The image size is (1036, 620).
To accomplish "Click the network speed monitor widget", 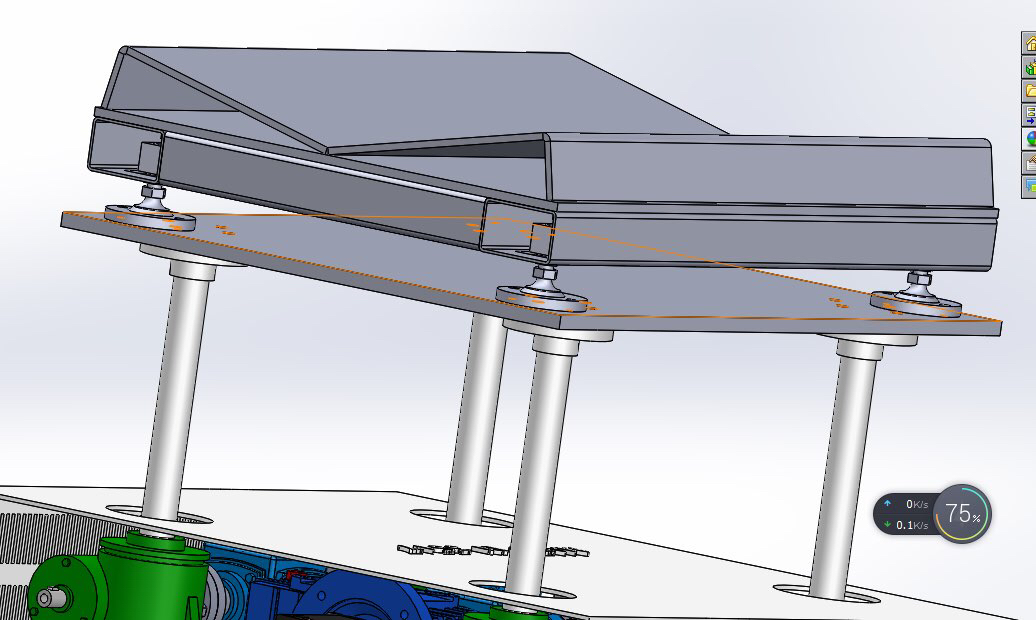I will (x=906, y=514).
